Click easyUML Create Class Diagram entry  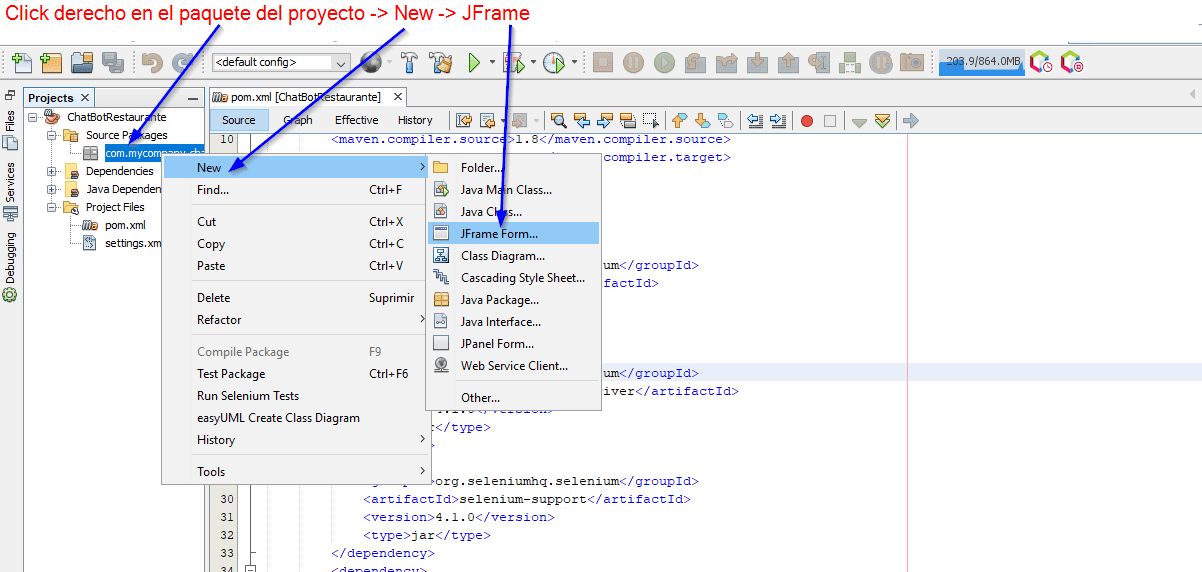pos(296,418)
